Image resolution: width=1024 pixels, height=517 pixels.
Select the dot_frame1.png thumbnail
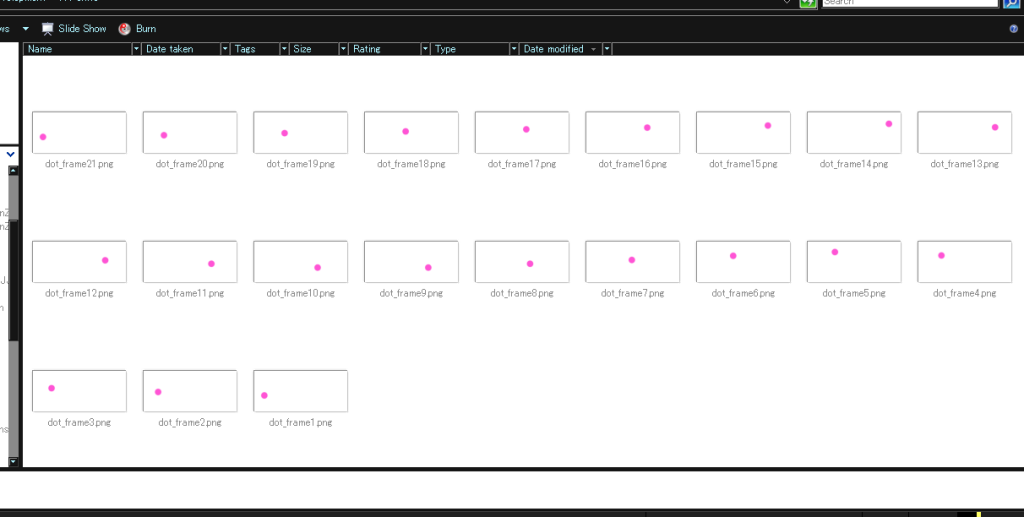[300, 391]
